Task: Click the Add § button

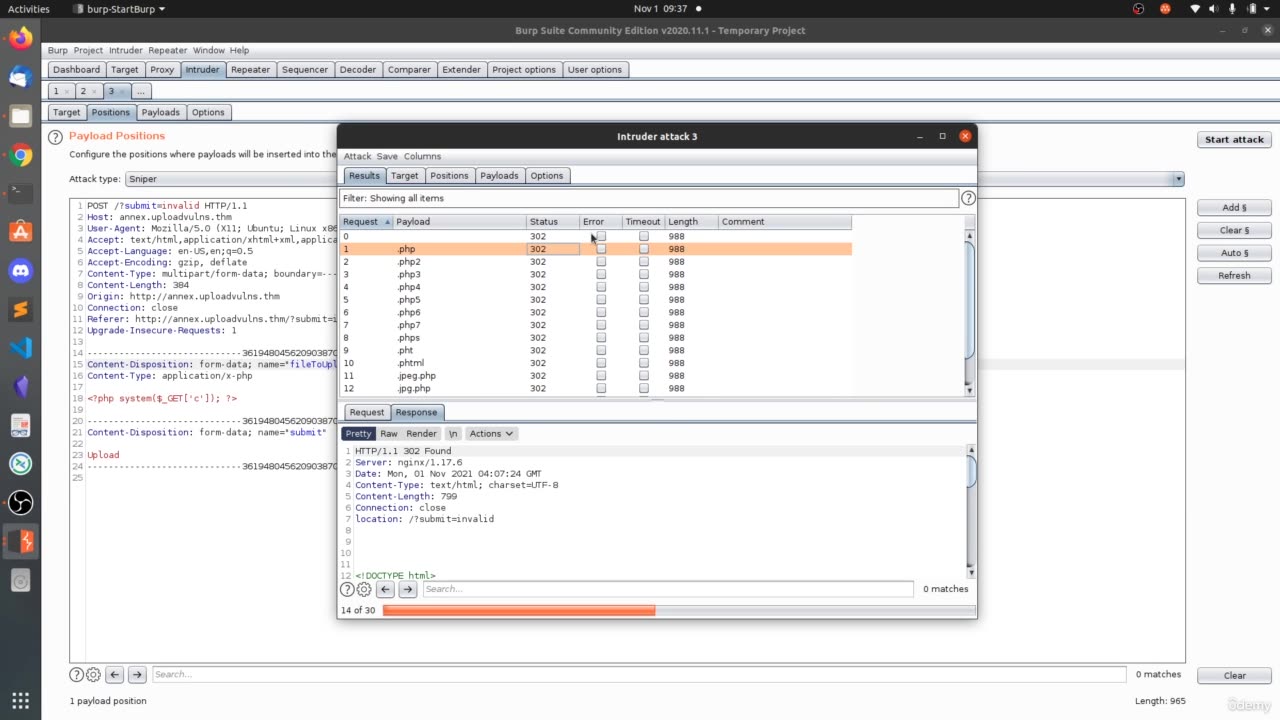Action: (1234, 208)
